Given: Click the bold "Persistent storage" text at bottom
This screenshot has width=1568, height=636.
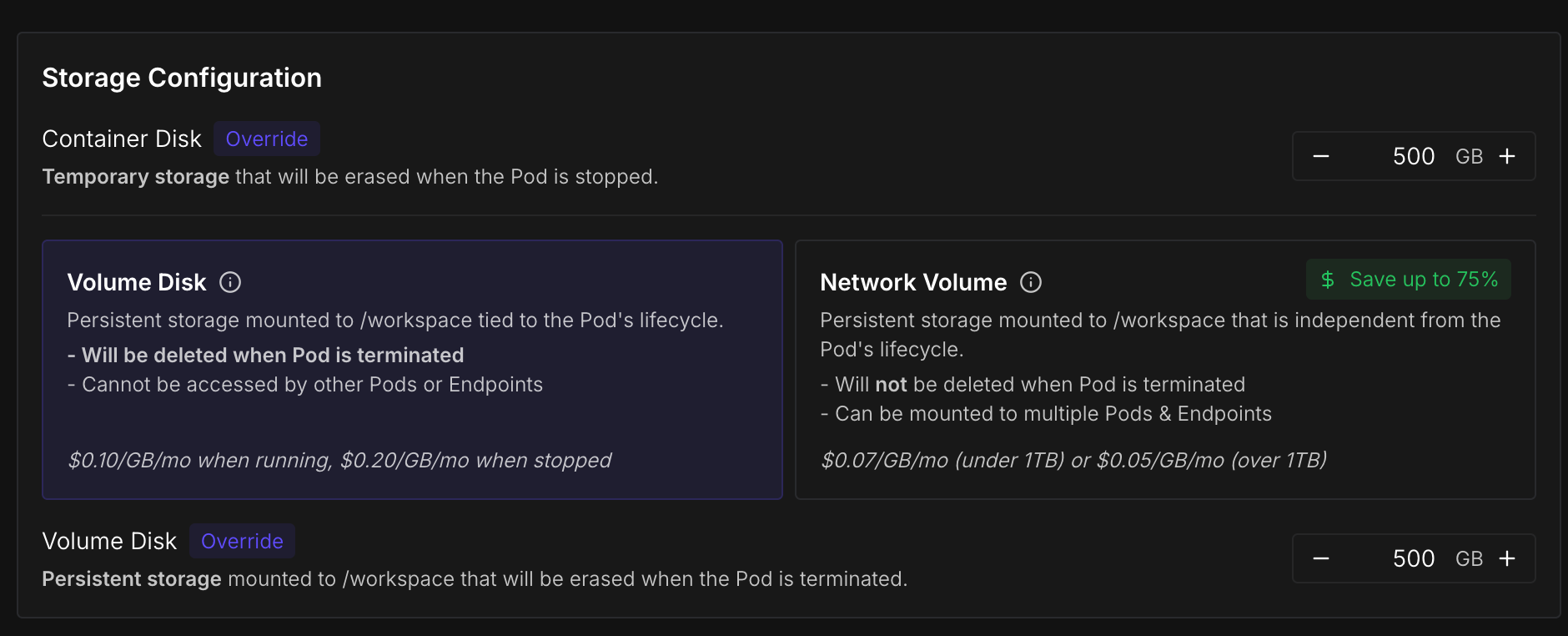Looking at the screenshot, I should 132,579.
